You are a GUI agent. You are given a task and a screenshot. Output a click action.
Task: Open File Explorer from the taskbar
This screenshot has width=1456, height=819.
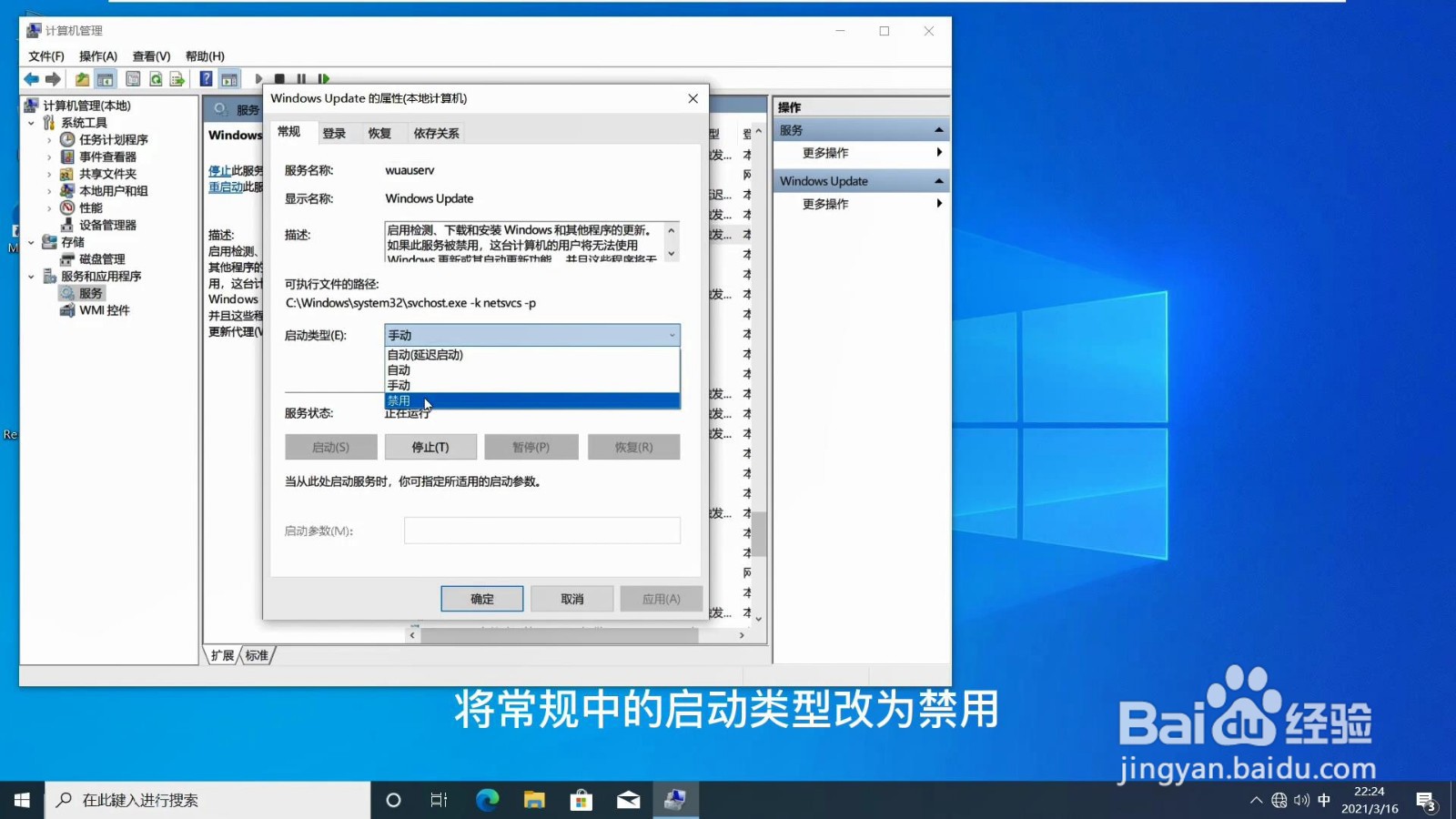click(534, 800)
